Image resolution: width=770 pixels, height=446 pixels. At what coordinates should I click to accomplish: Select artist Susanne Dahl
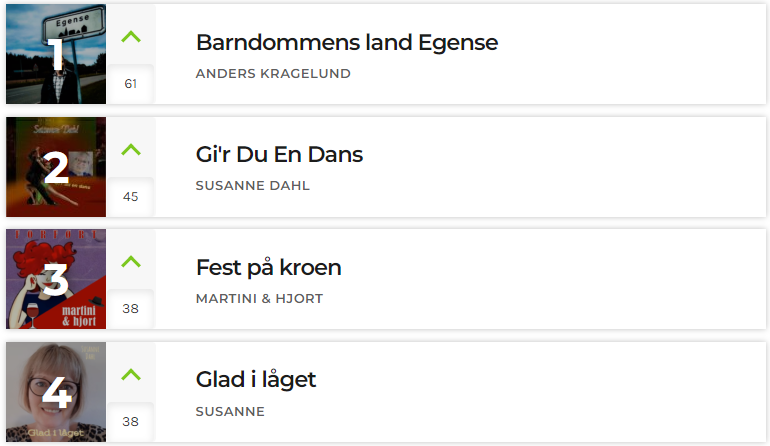pyautogui.click(x=252, y=186)
